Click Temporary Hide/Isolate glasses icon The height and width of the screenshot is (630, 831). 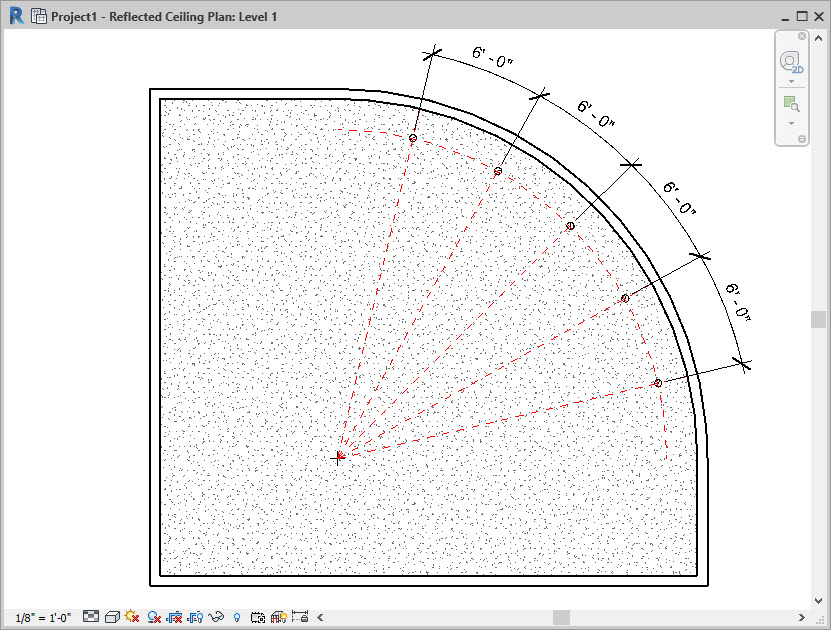[x=217, y=617]
